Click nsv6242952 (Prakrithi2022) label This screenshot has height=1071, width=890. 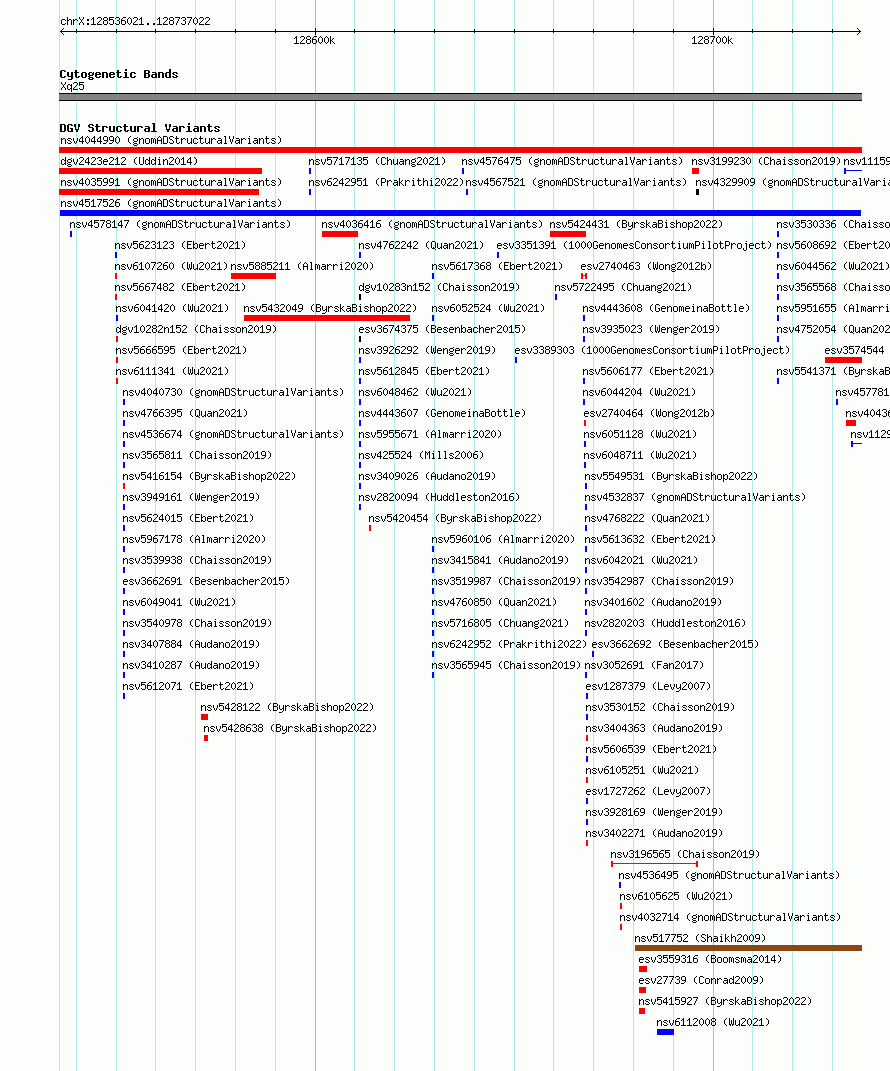point(509,644)
